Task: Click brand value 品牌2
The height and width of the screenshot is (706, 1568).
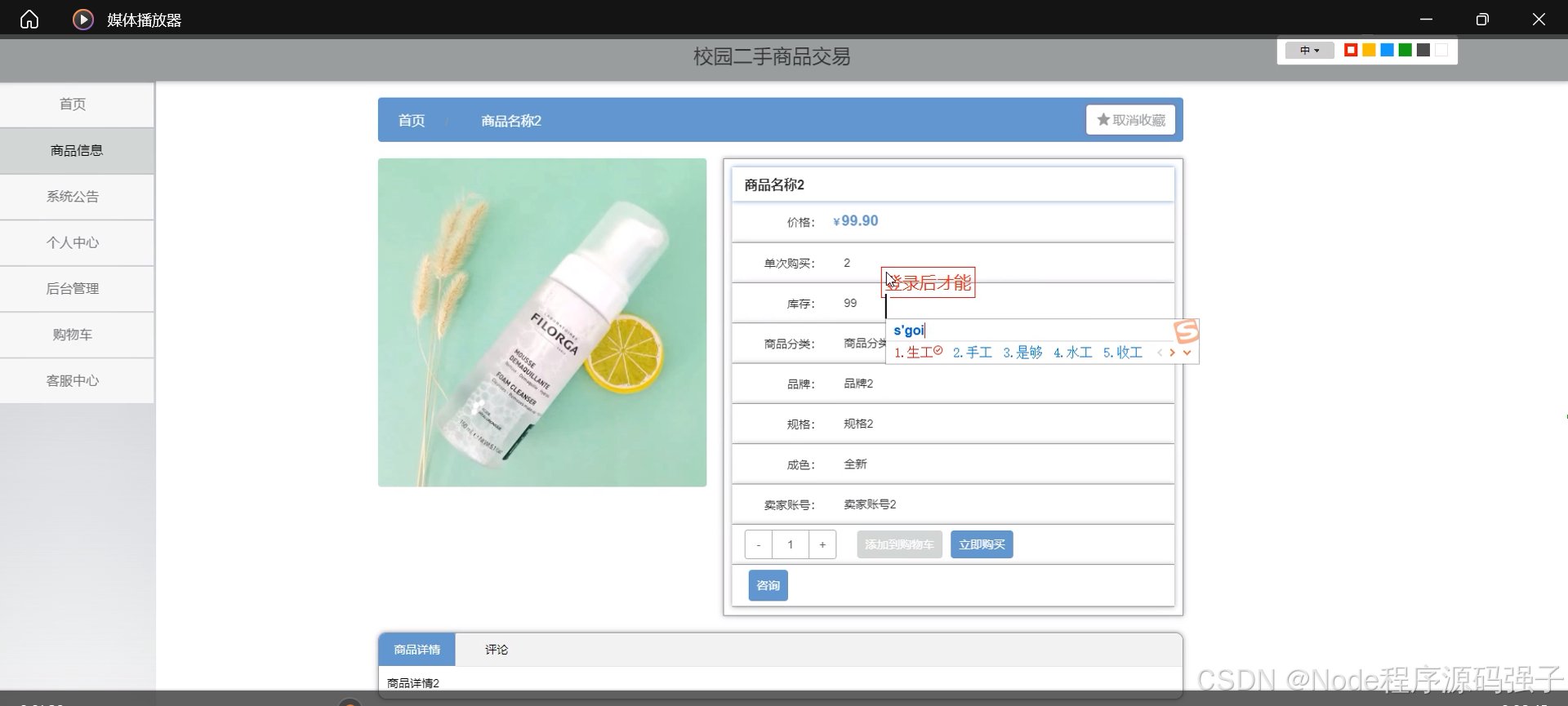Action: (x=858, y=384)
